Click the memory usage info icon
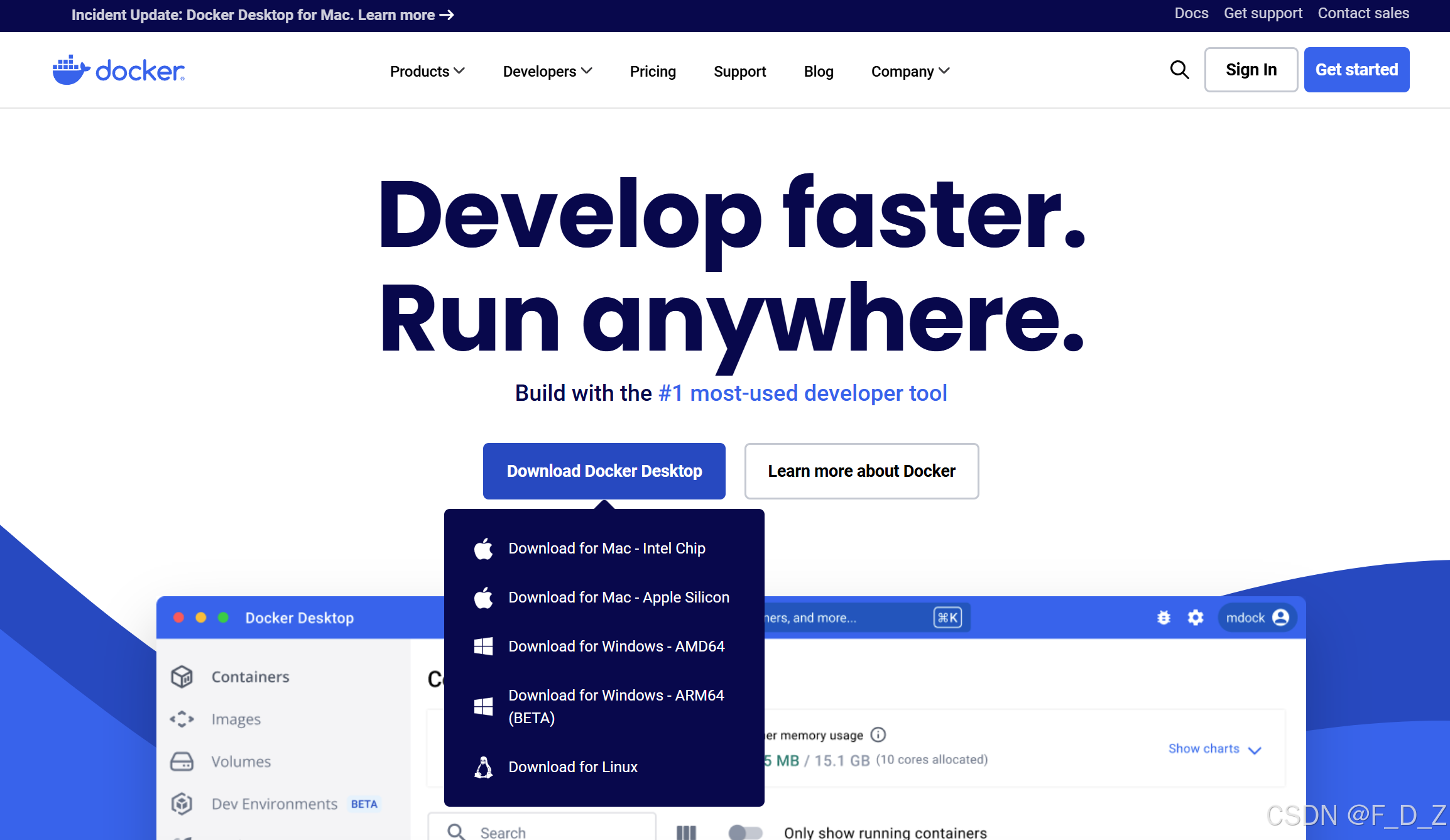The height and width of the screenshot is (840, 1450). pyautogui.click(x=878, y=734)
